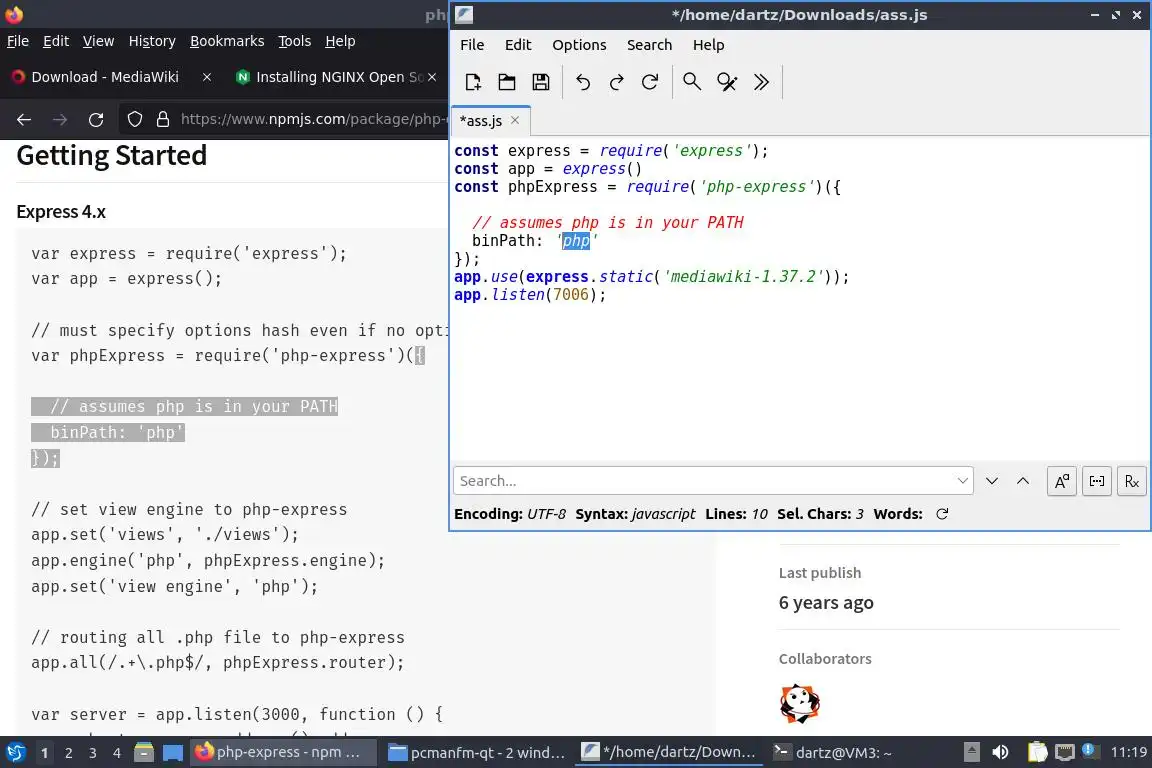Open Find with magnifier icon

click(692, 82)
